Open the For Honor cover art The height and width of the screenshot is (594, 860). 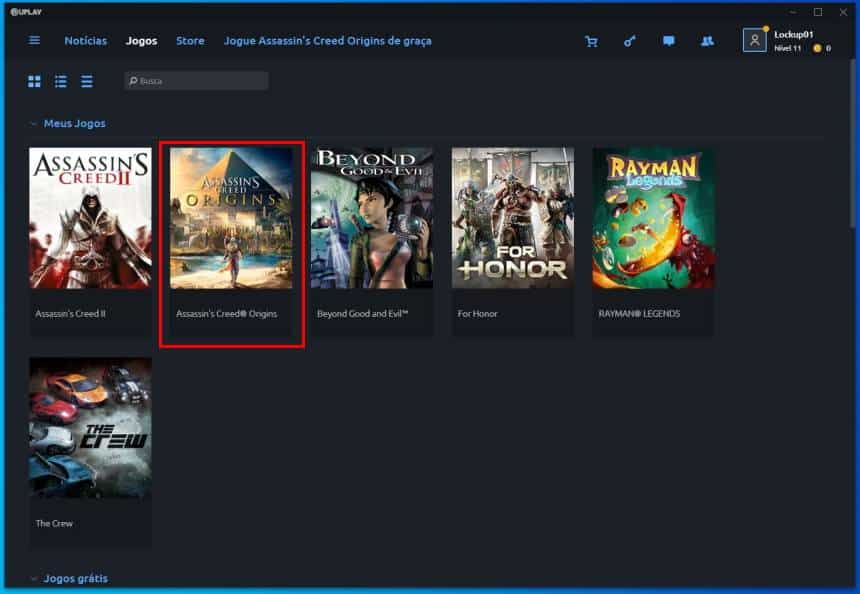click(513, 218)
